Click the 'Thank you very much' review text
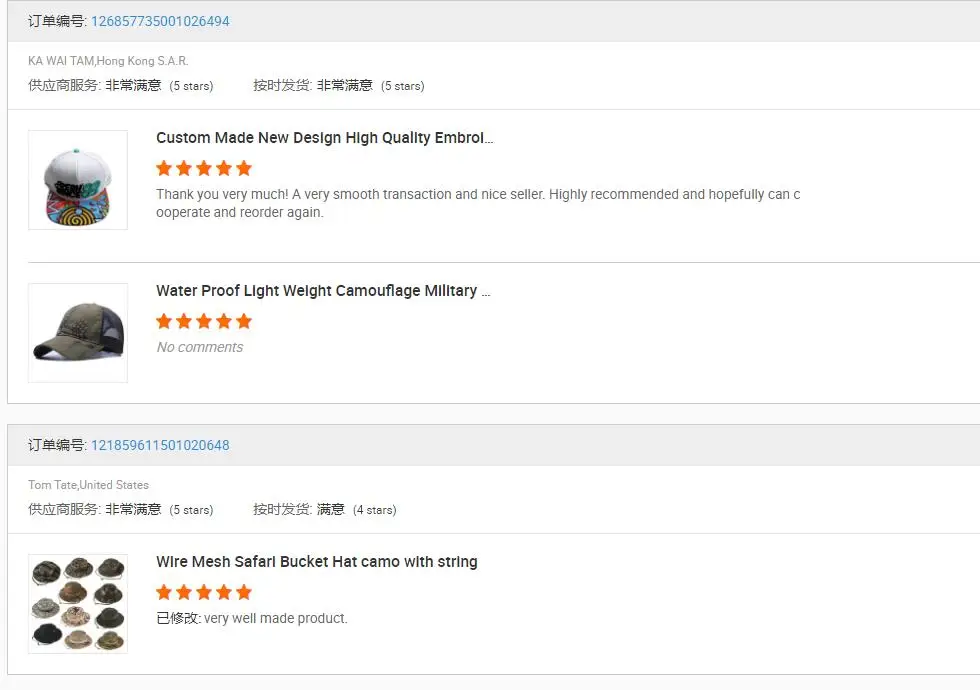The width and height of the screenshot is (980, 690). coord(478,203)
